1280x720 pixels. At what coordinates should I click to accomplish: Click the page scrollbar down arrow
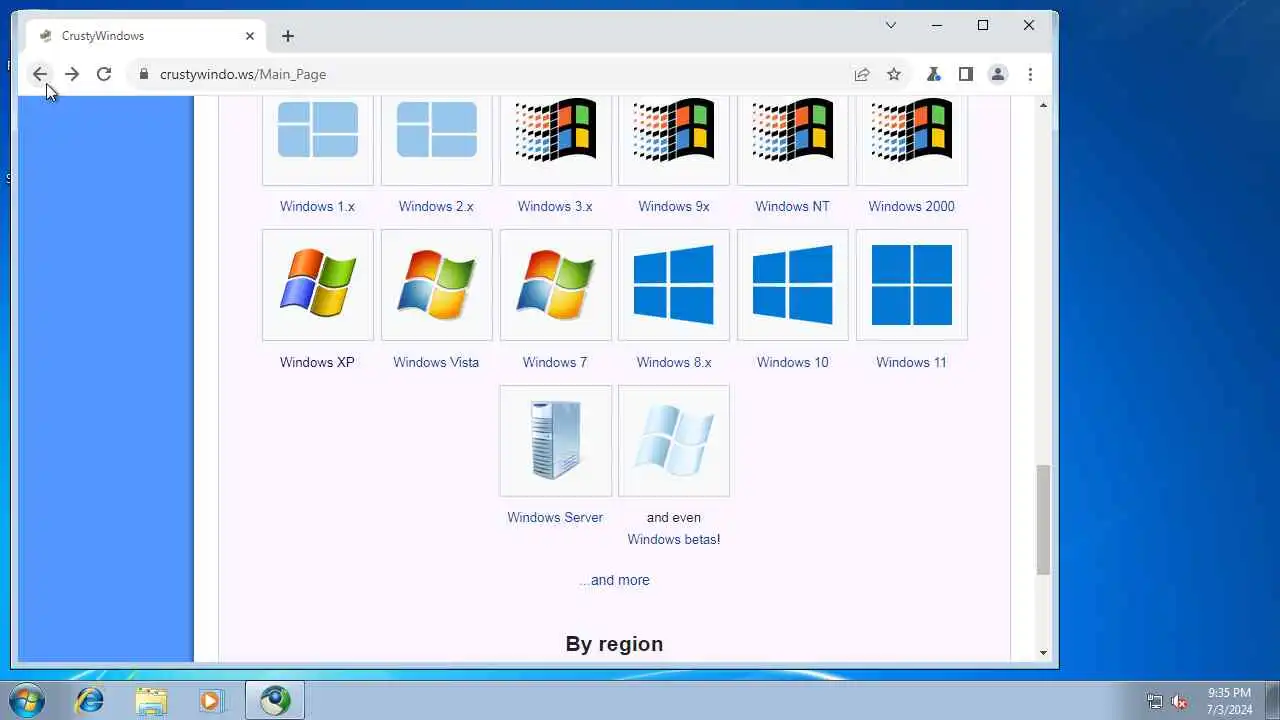pyautogui.click(x=1043, y=653)
